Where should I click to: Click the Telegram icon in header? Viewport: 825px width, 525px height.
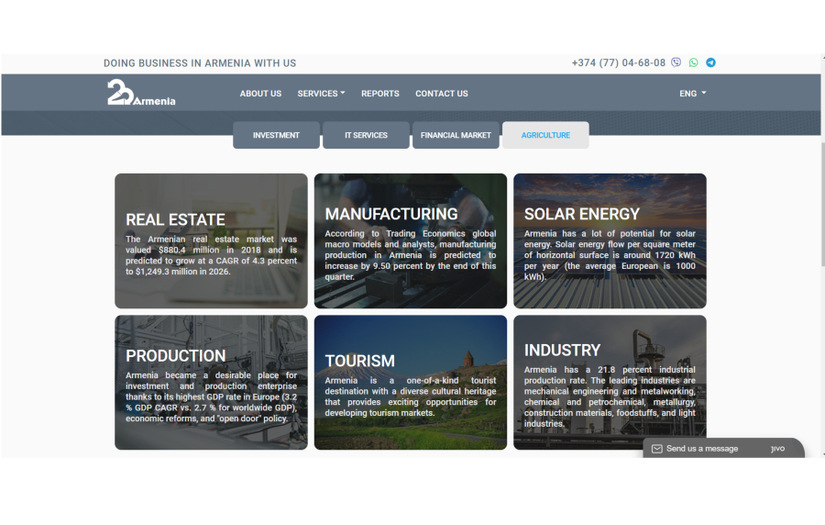(x=711, y=63)
